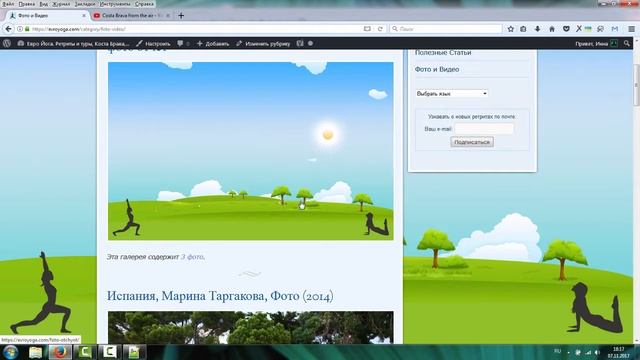Click the Firefox taskbar icon

pyautogui.click(x=60, y=352)
